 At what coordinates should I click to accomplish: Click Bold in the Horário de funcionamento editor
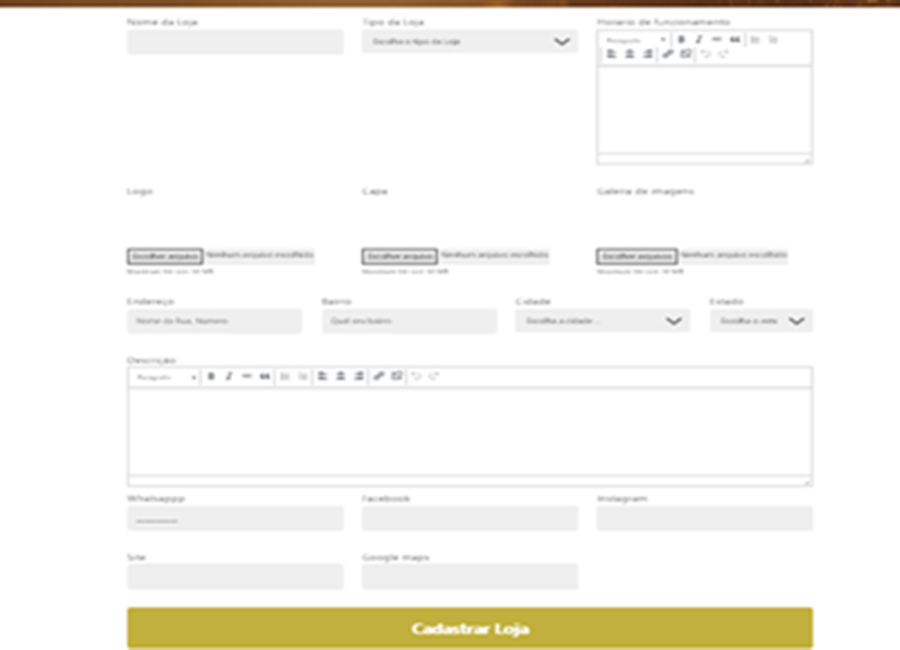coord(681,39)
